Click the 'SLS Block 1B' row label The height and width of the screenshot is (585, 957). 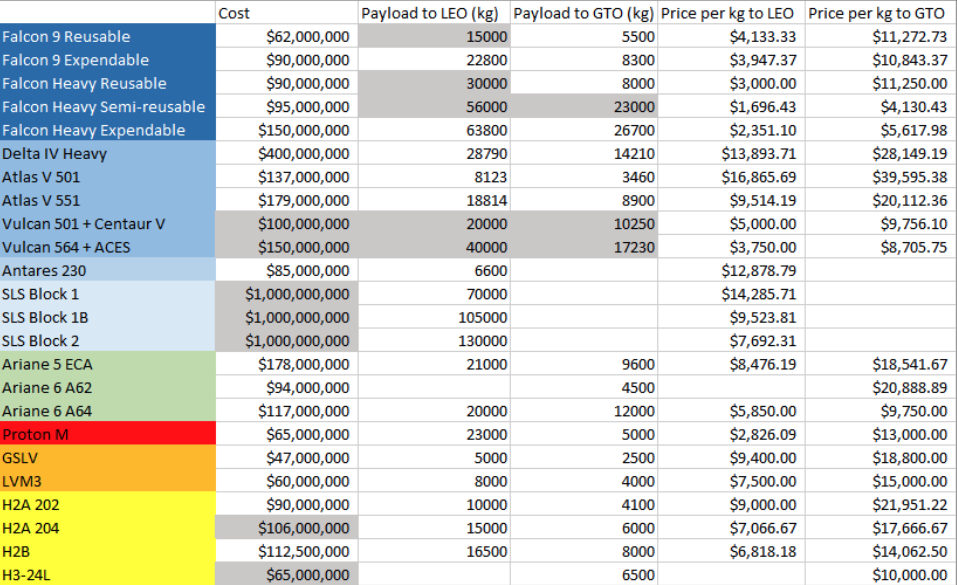108,318
